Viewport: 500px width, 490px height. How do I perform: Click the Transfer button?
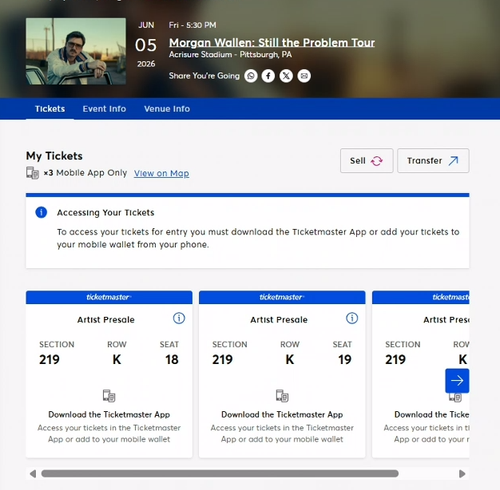(x=433, y=161)
